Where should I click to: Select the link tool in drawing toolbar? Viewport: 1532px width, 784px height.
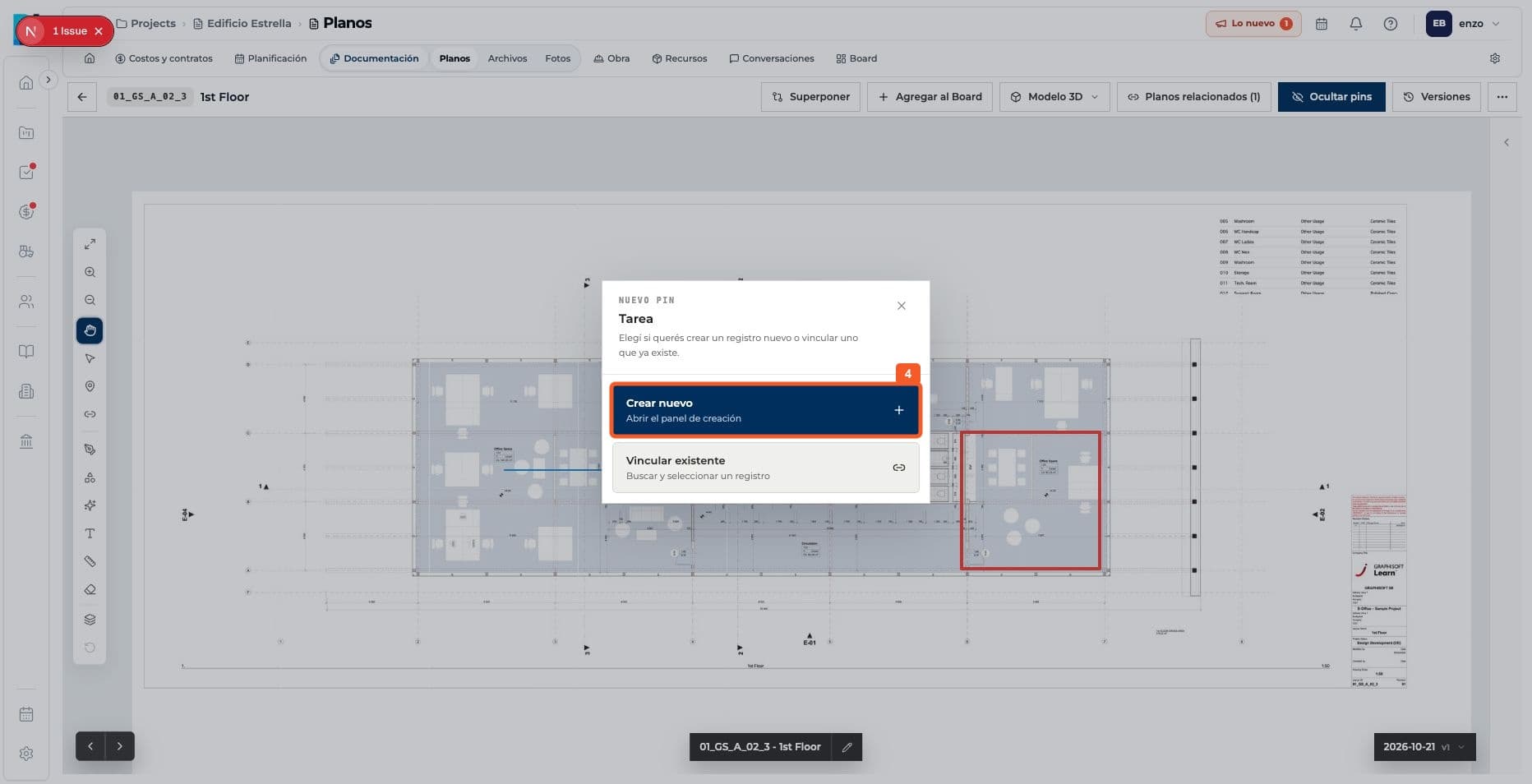90,414
